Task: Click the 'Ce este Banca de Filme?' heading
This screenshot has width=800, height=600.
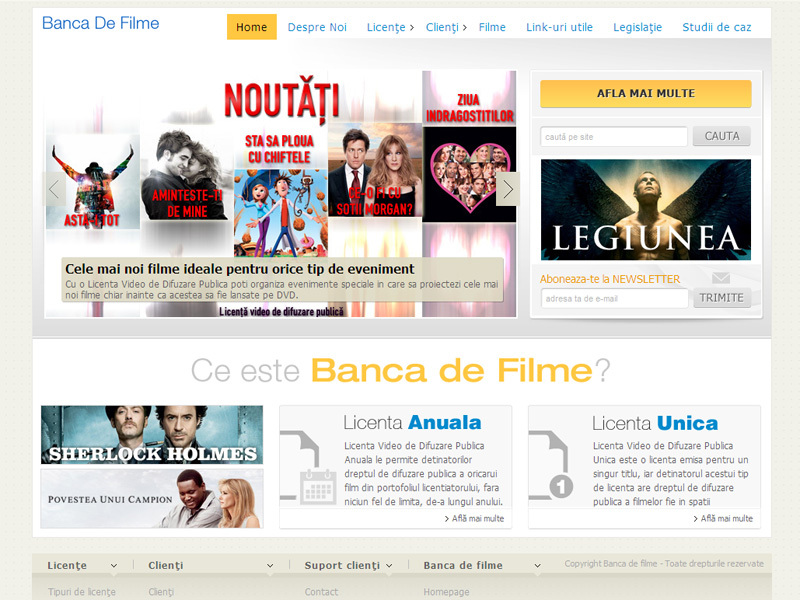Action: [401, 370]
